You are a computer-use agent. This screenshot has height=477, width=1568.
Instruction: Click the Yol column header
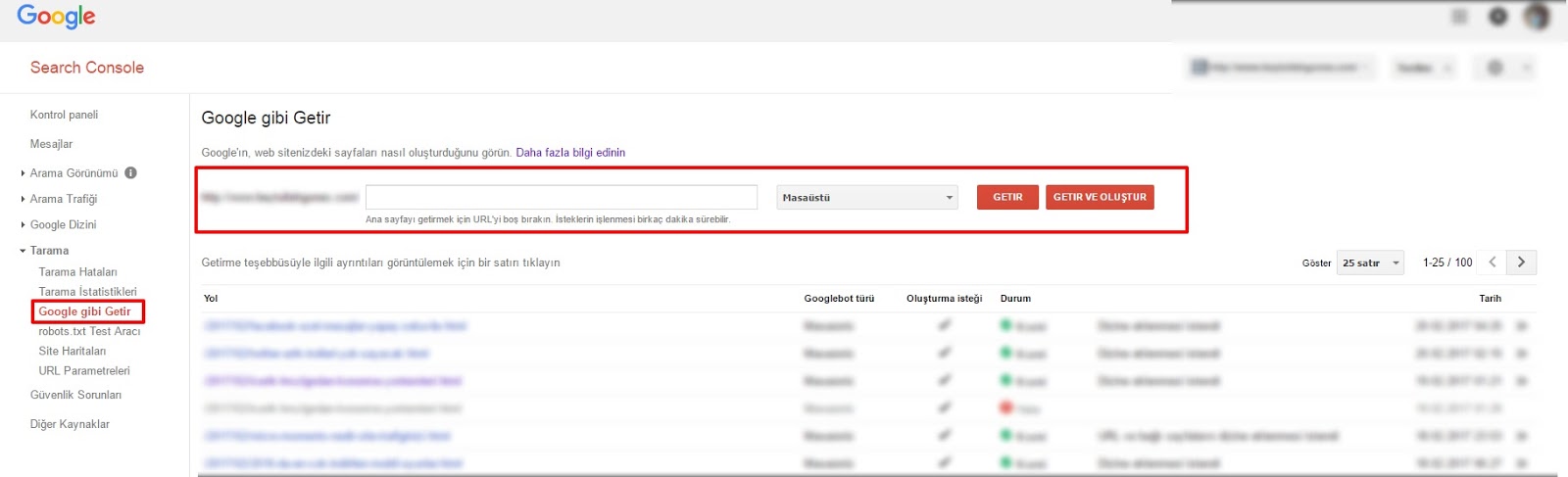pos(211,299)
